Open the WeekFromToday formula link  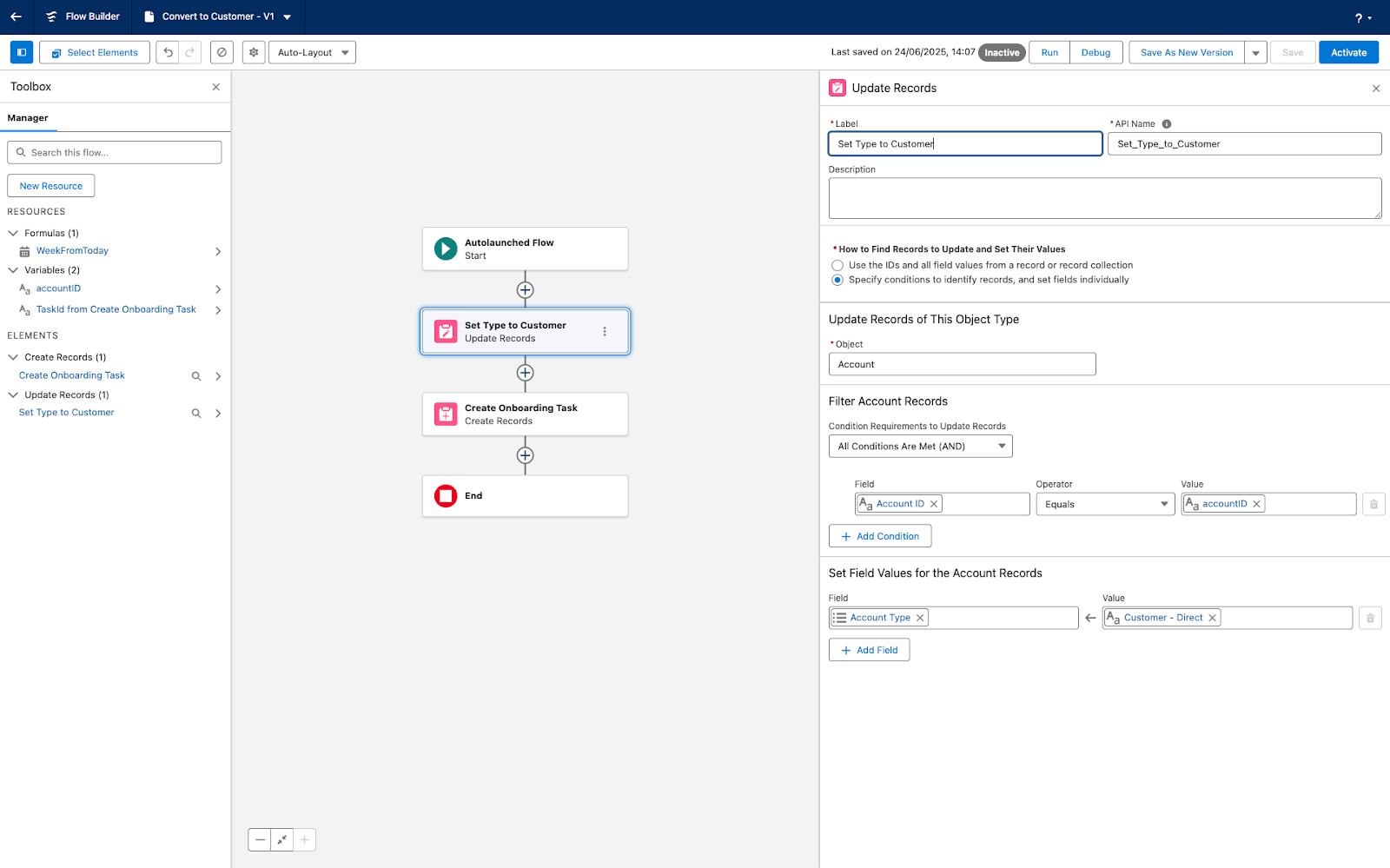click(x=72, y=251)
